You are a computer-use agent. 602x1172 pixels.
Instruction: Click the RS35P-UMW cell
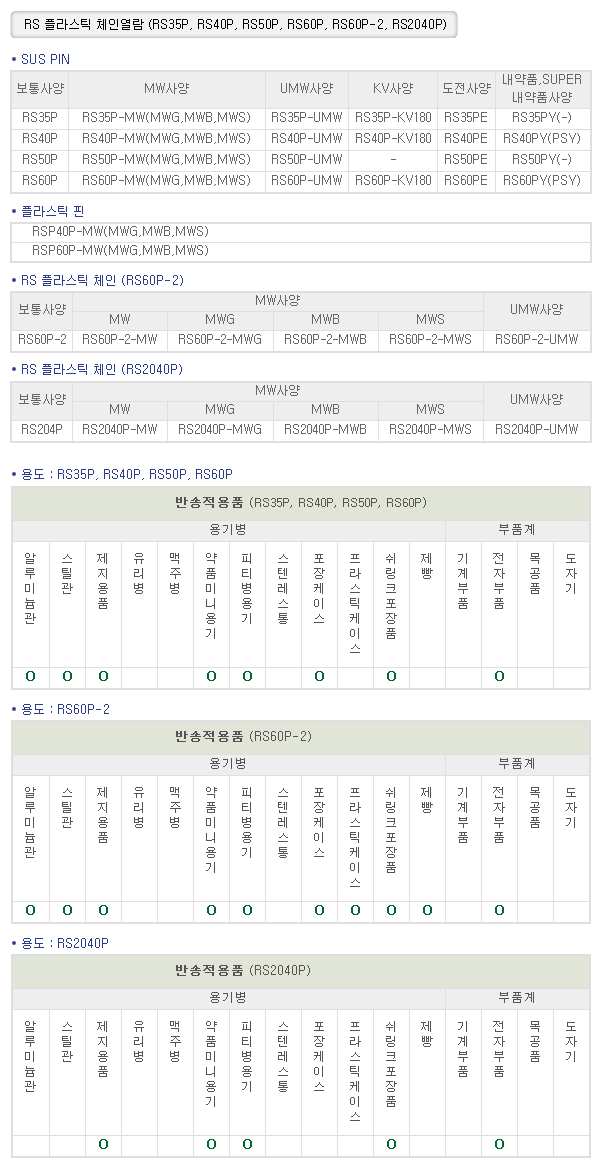tap(307, 117)
